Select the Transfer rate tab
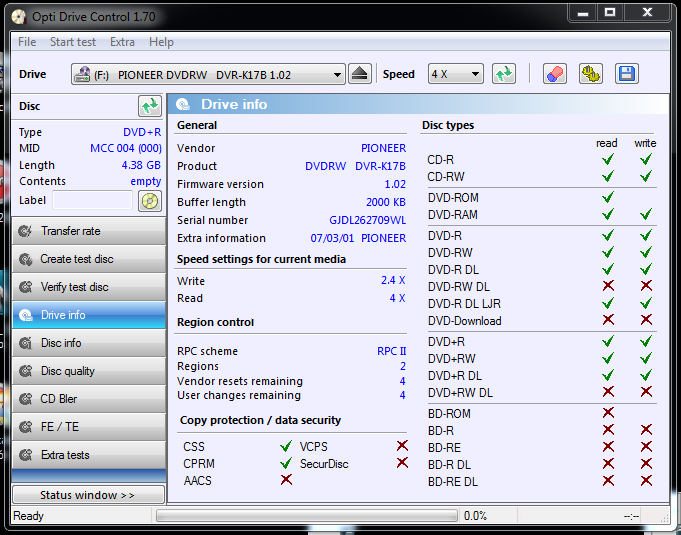Screen dimensions: 681x535 [89, 231]
